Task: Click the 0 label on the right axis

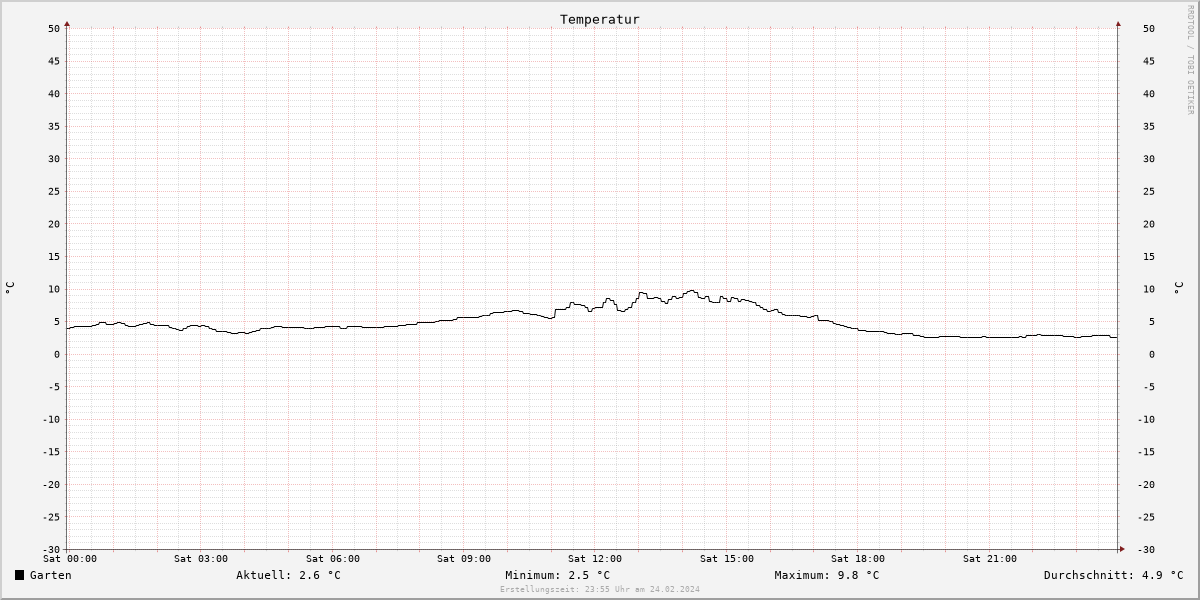Action: [x=1152, y=354]
